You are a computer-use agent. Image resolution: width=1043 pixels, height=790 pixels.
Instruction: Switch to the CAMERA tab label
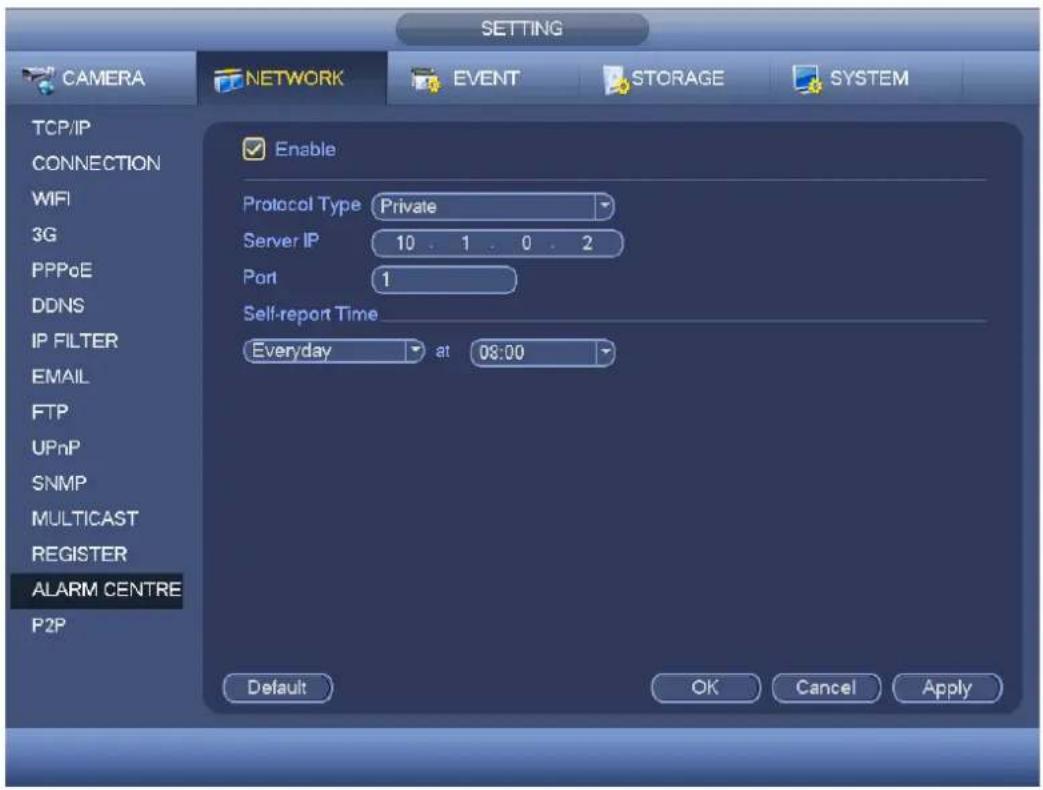tap(103, 78)
